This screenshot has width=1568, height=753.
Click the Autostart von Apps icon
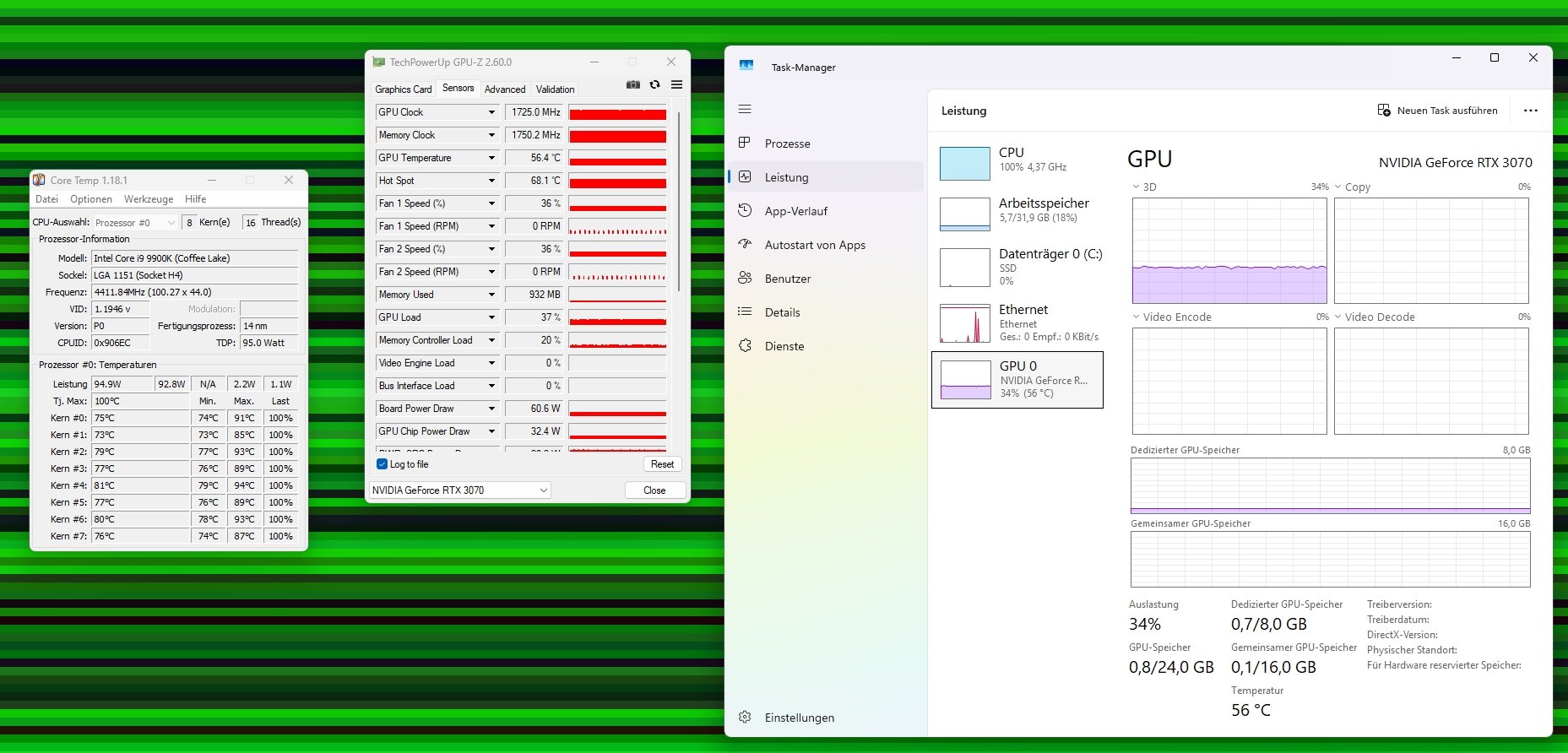tap(745, 244)
